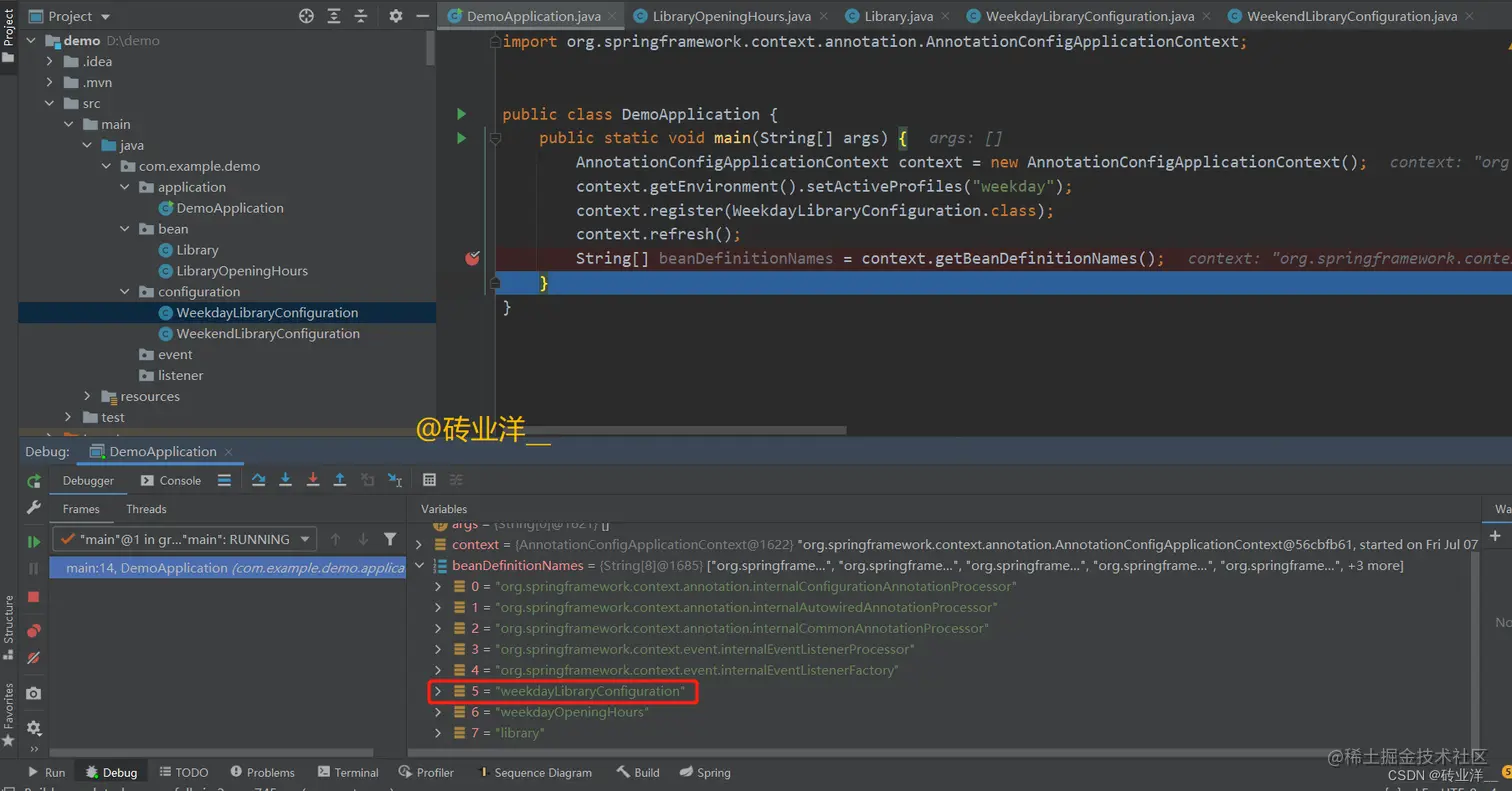
Task: Click fold toggle beside main method line
Action: tap(494, 138)
